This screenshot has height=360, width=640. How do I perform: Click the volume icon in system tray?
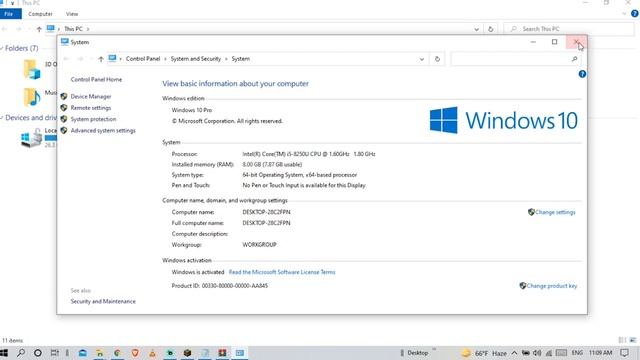pyautogui.click(x=537, y=353)
